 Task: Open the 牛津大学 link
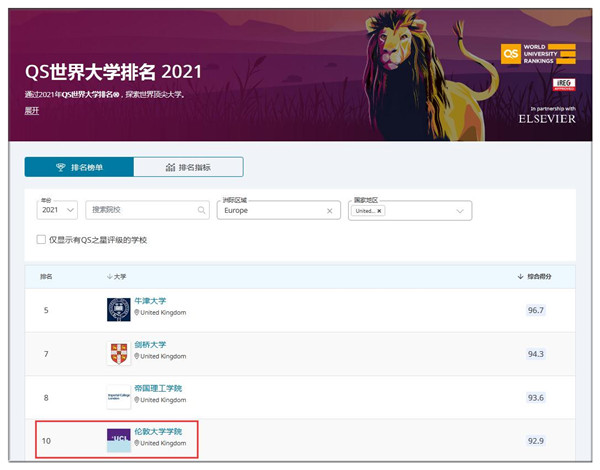150,301
